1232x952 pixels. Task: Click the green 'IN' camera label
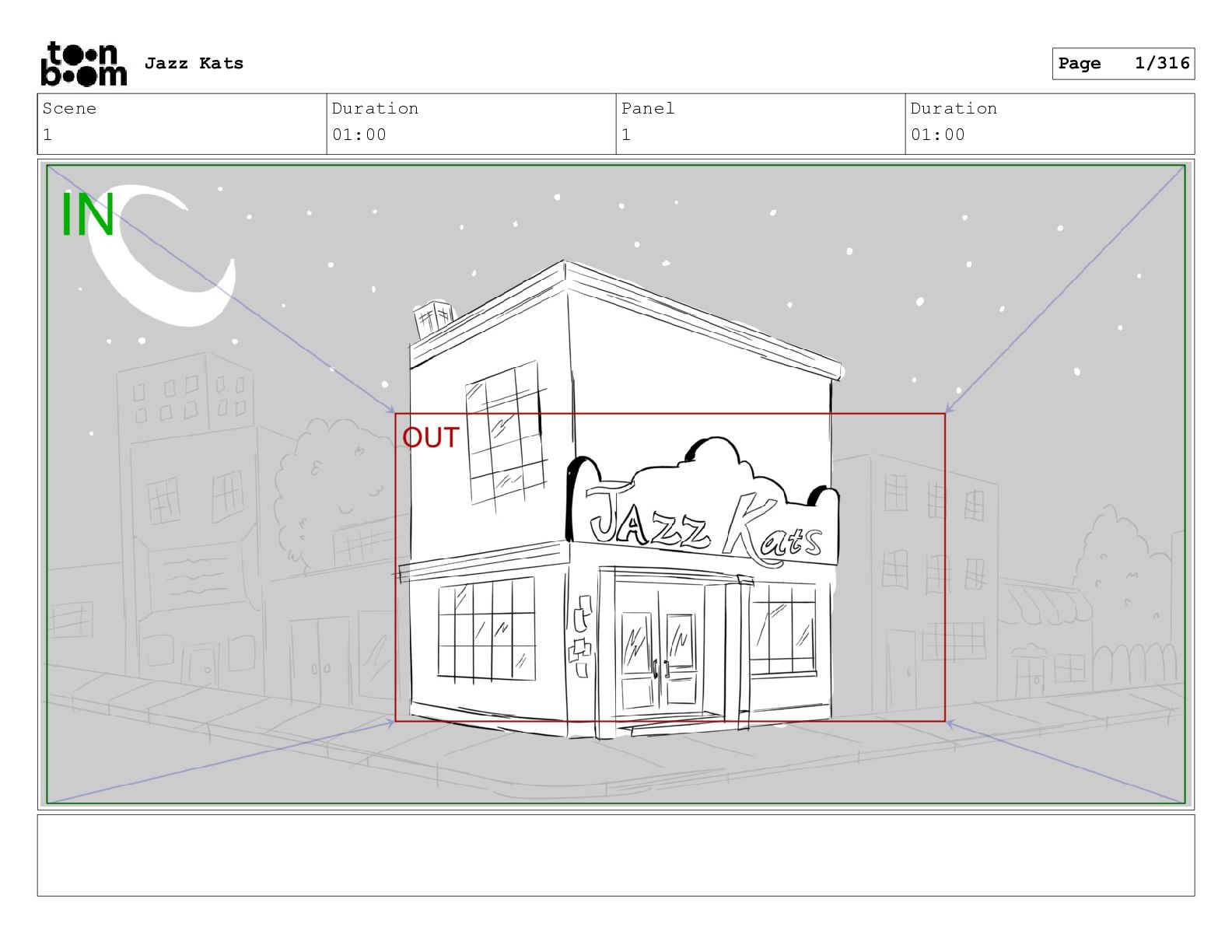[88, 215]
